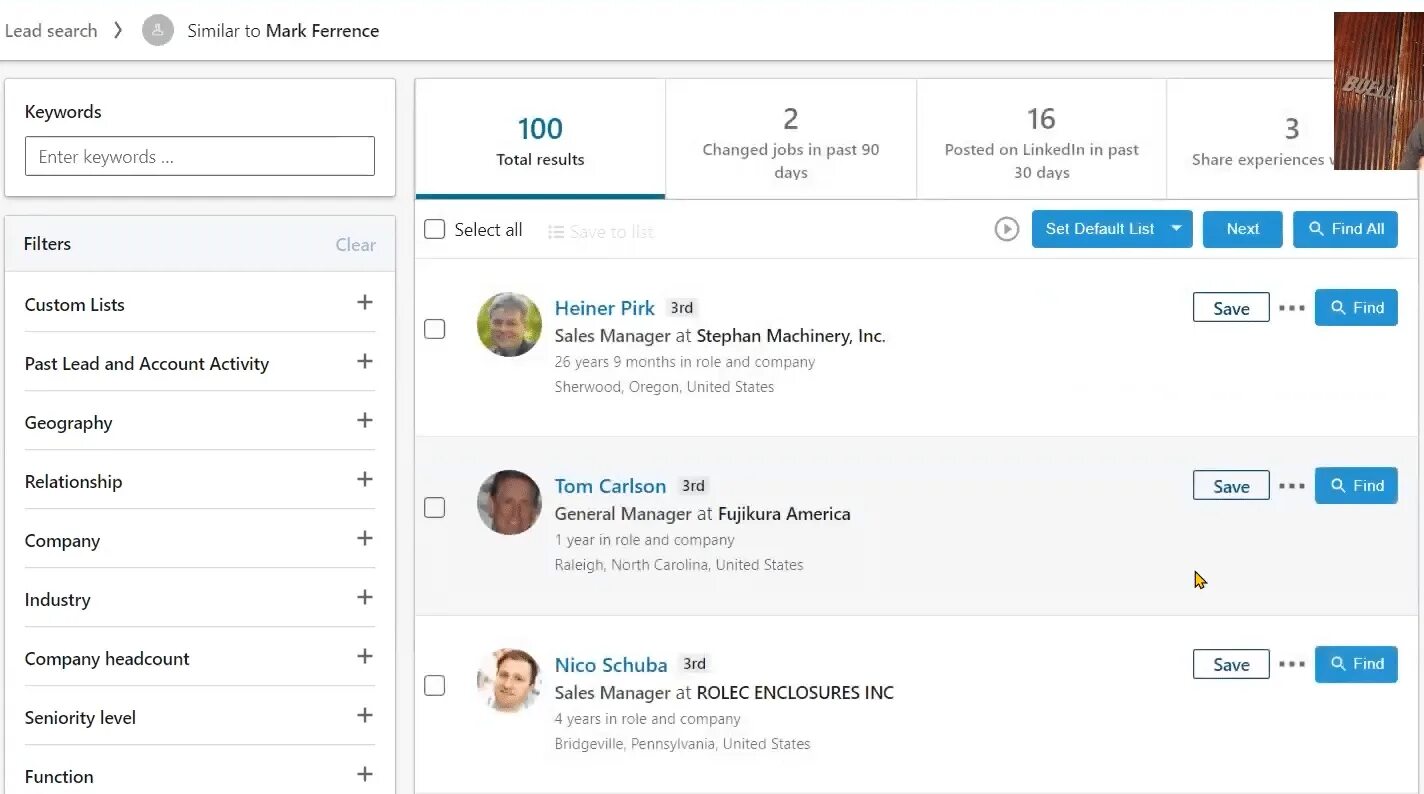Expand the Geography filter
Image resolution: width=1424 pixels, height=794 pixels.
[364, 421]
